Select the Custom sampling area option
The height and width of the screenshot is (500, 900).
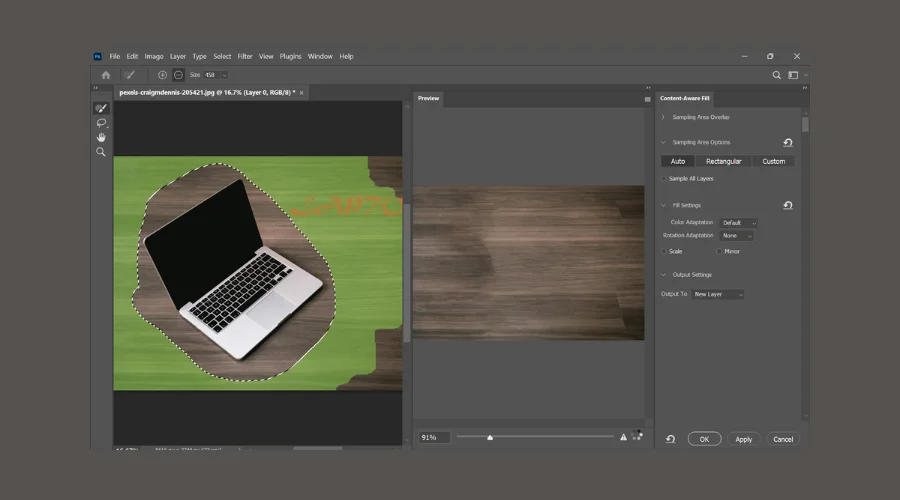tap(774, 161)
